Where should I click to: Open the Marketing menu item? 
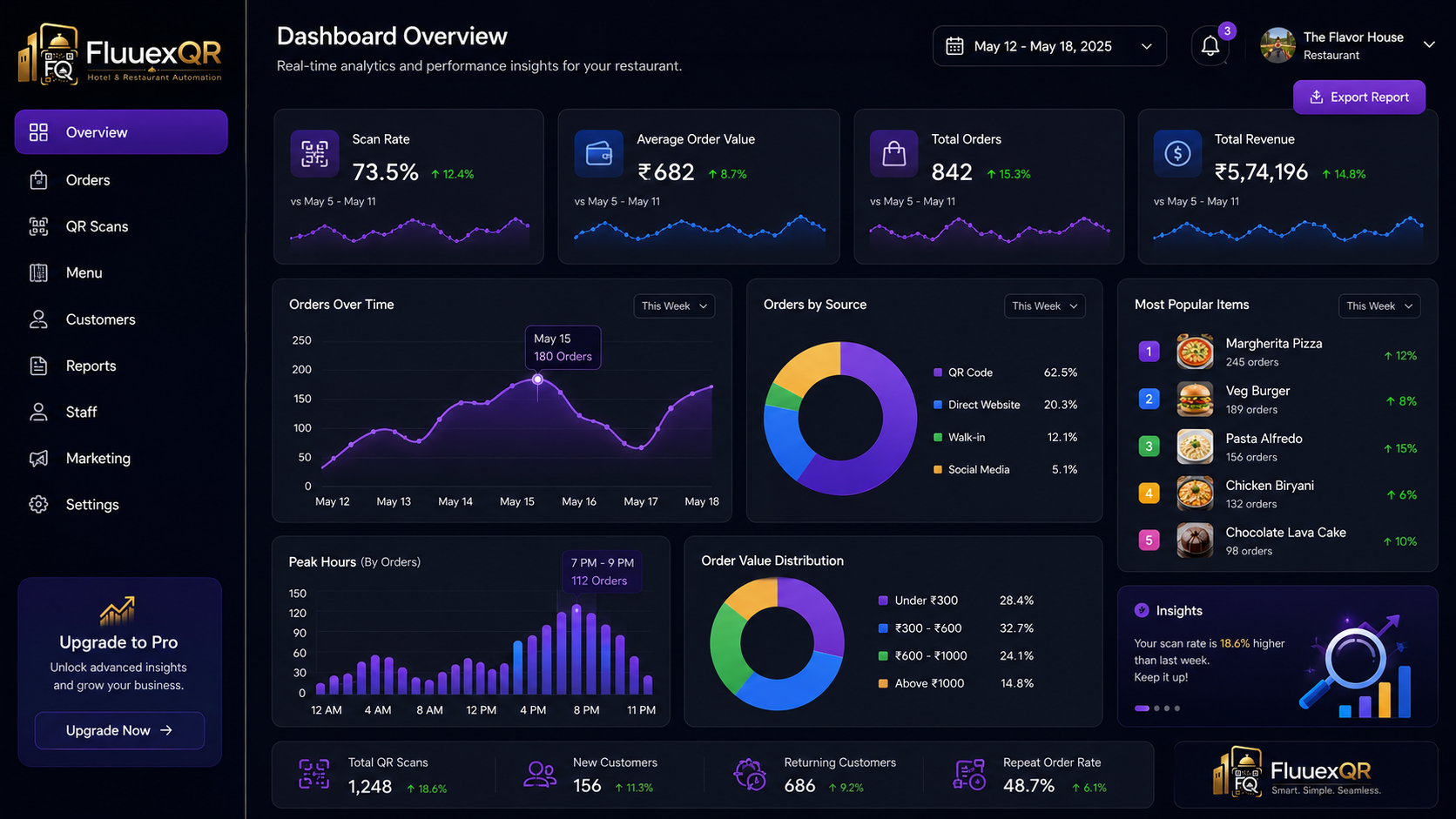(121, 458)
